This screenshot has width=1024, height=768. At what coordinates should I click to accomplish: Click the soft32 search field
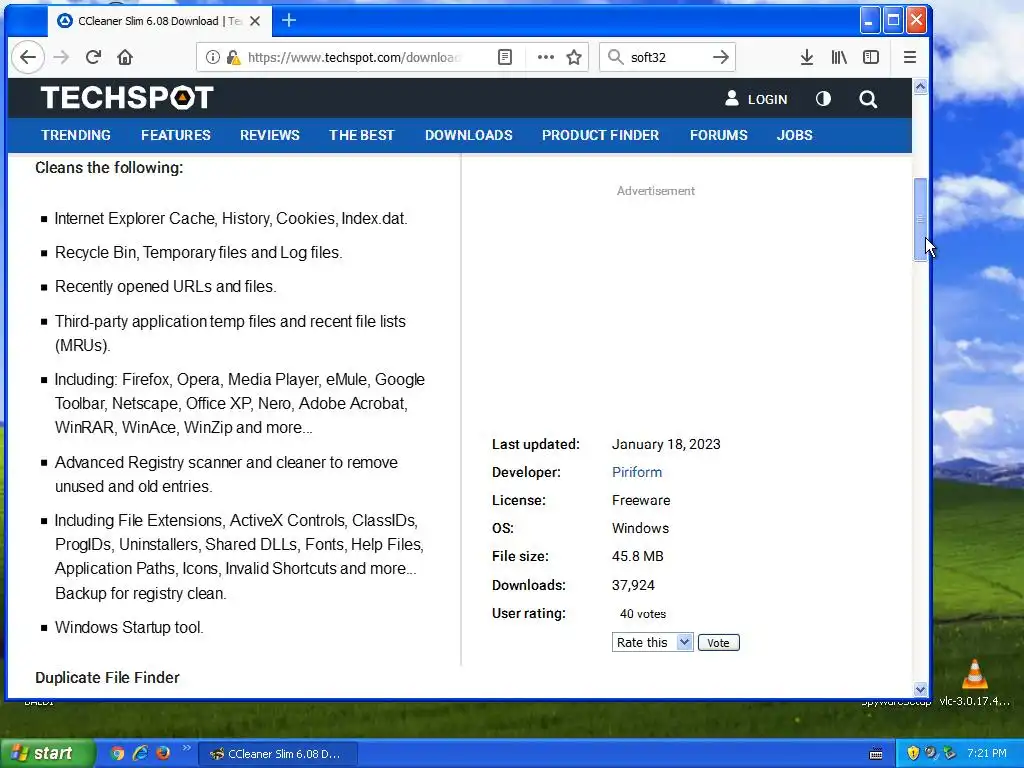pyautogui.click(x=666, y=57)
